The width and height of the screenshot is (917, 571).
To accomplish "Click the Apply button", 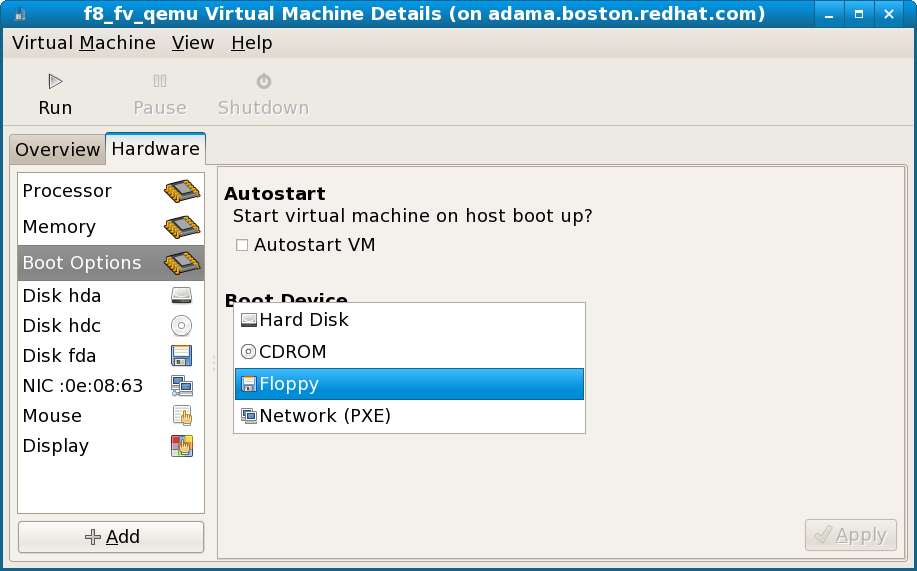I will [851, 535].
